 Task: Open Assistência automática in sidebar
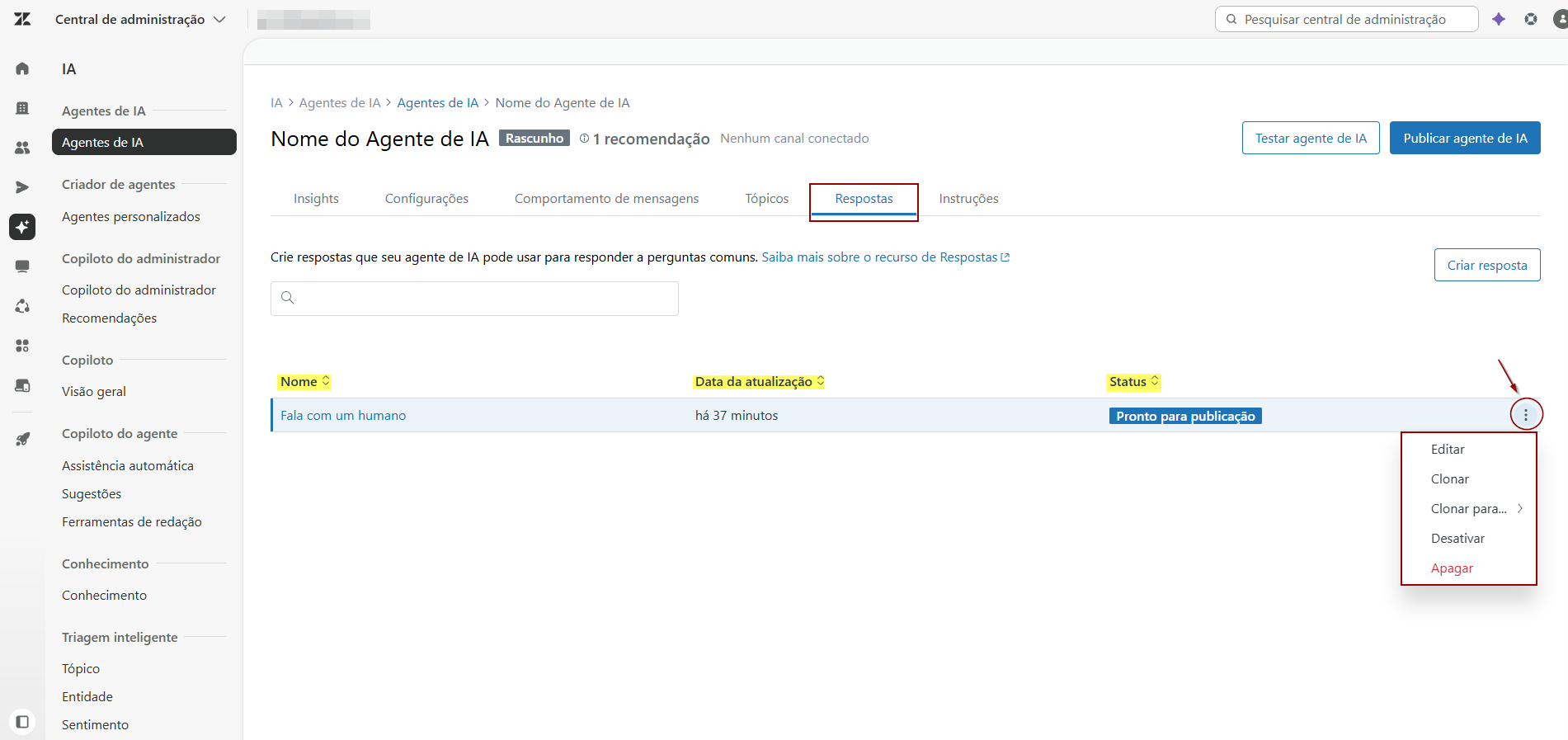pyautogui.click(x=128, y=465)
